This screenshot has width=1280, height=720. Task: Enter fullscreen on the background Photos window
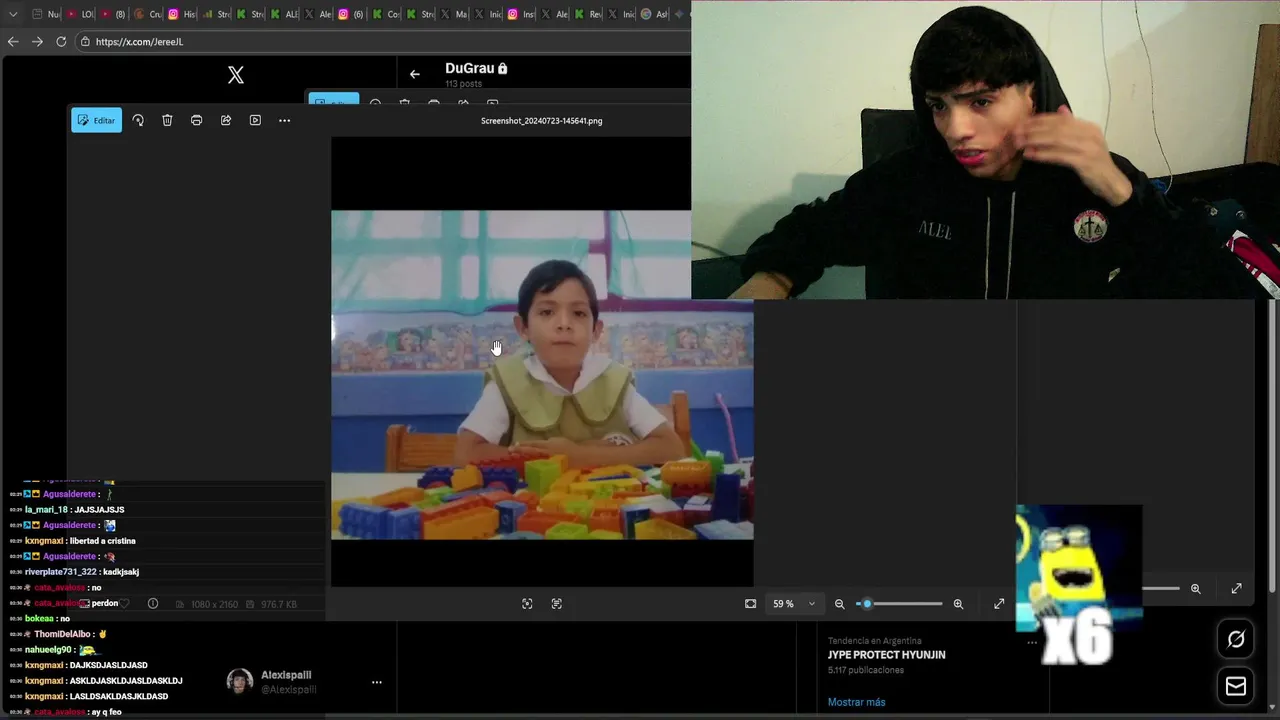1237,589
